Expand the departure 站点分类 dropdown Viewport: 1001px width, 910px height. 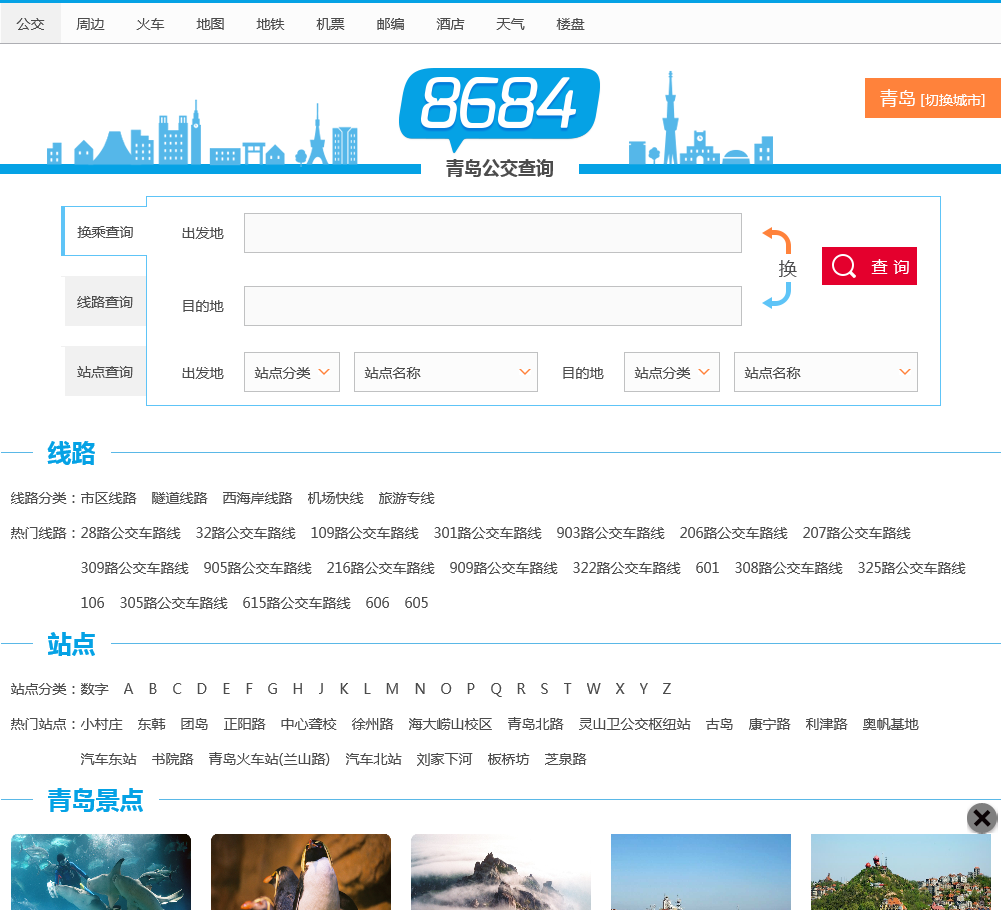tap(292, 372)
